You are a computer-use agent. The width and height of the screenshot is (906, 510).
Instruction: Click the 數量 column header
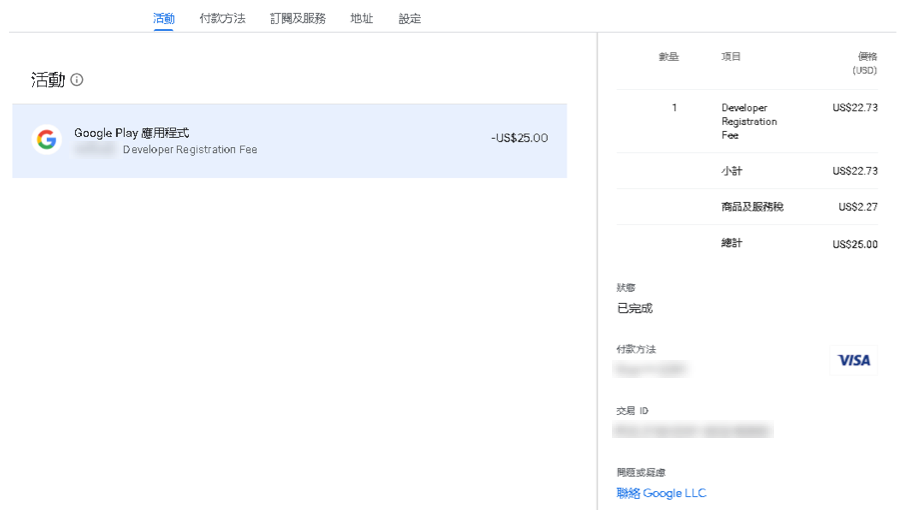(x=669, y=57)
